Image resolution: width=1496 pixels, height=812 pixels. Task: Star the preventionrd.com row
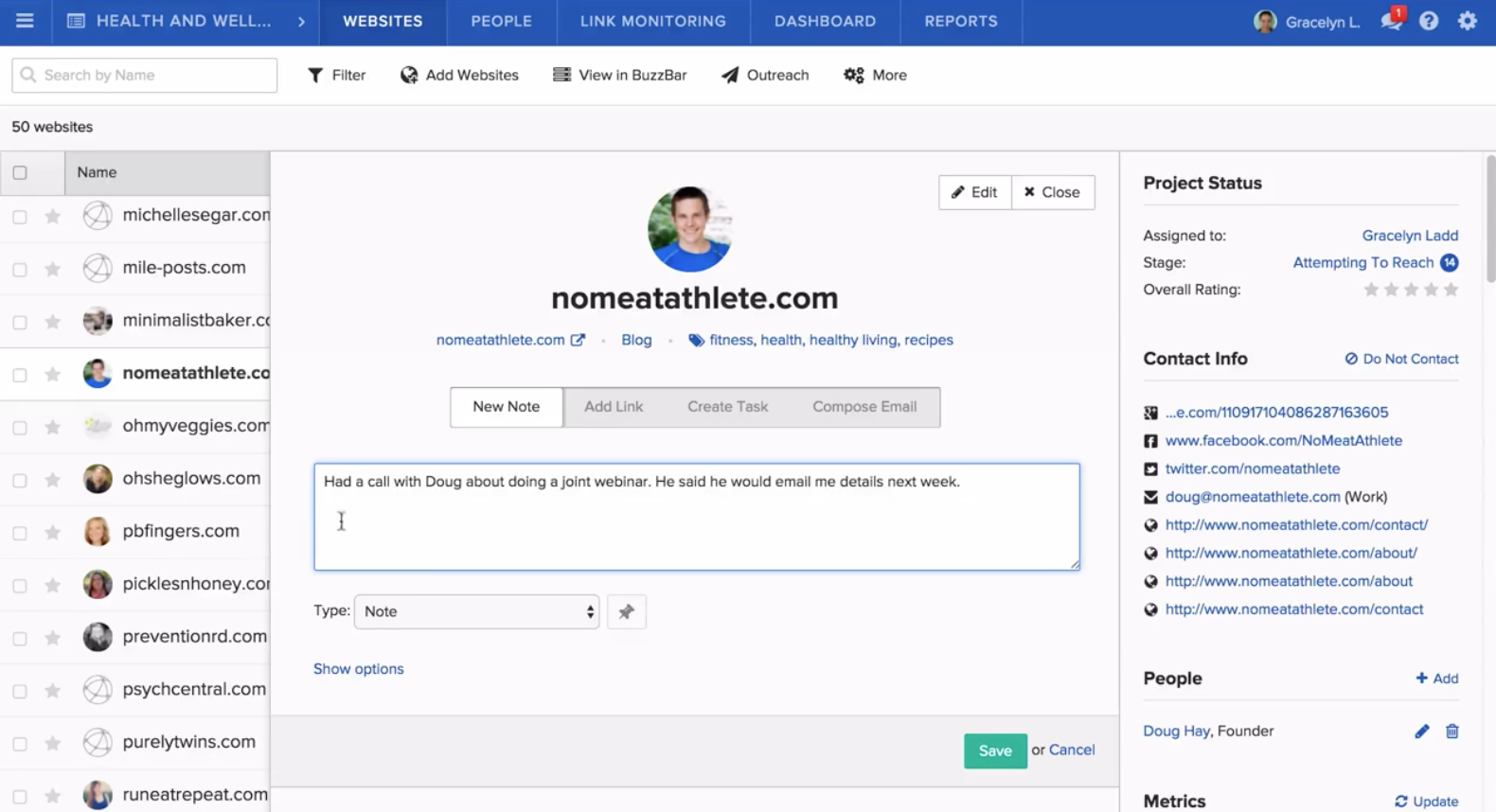pos(53,639)
